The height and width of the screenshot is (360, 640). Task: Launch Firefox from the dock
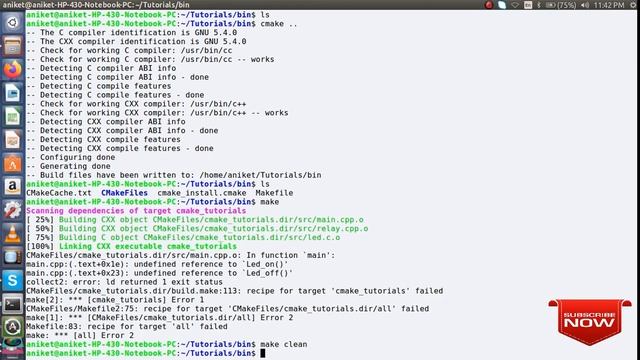12,69
